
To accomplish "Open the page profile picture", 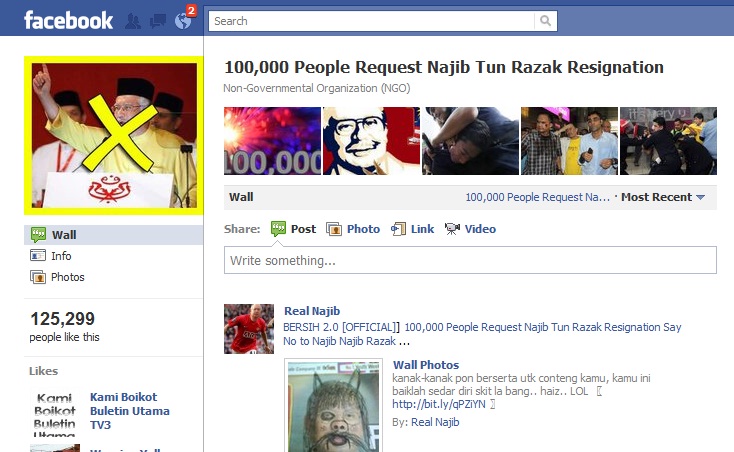I will [114, 136].
